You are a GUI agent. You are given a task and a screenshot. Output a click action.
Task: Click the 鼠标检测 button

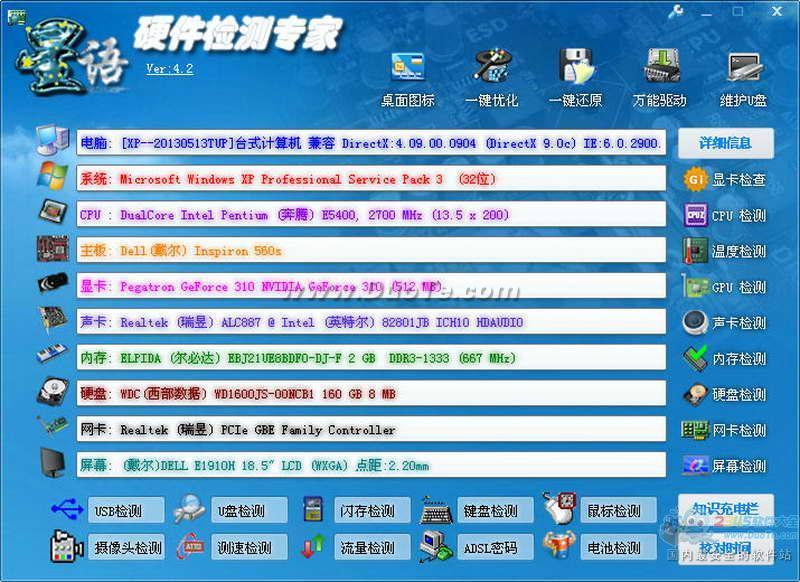(x=619, y=511)
